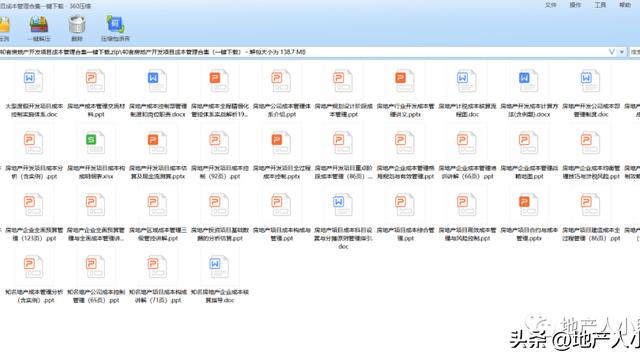Select the 房地产成本全程精细化 file icon
Viewport: 640px width, 360px height.
pyautogui.click(x=219, y=81)
